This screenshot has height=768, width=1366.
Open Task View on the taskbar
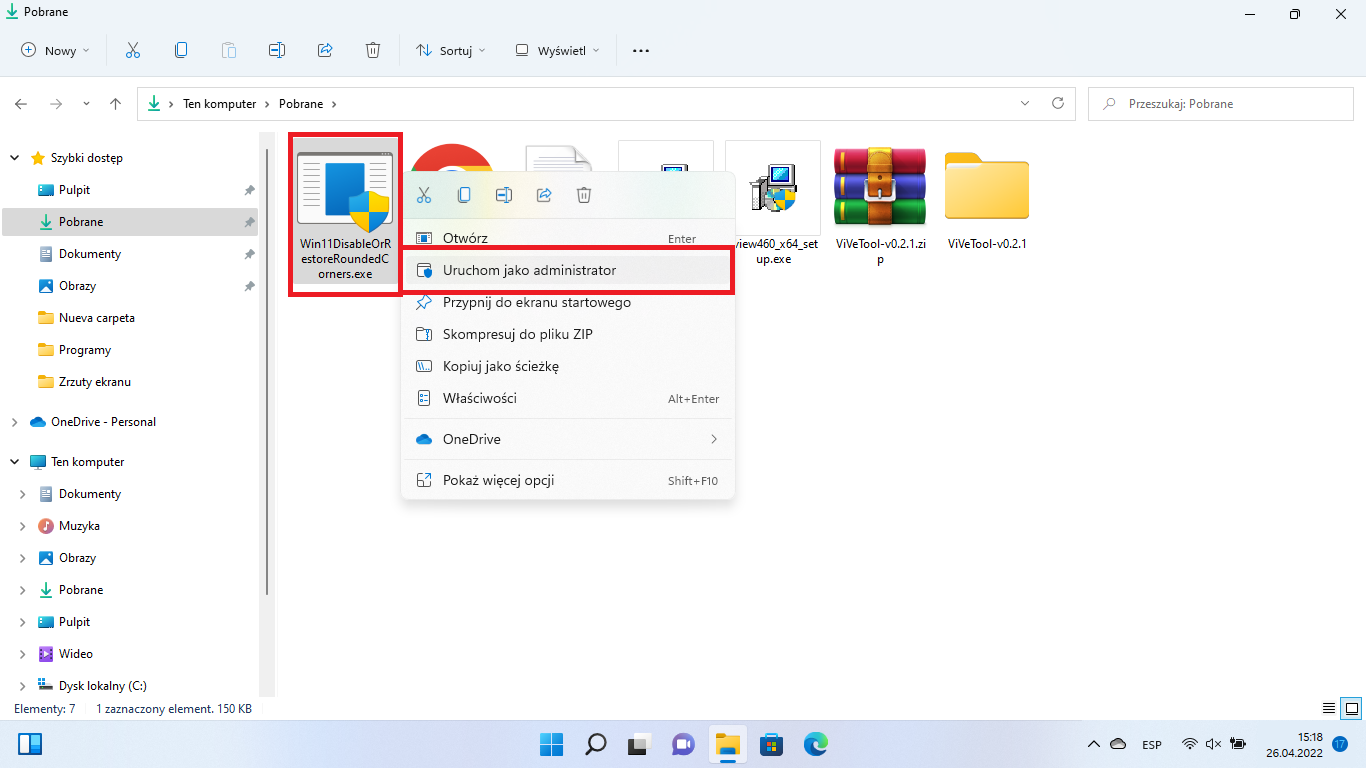pos(639,744)
